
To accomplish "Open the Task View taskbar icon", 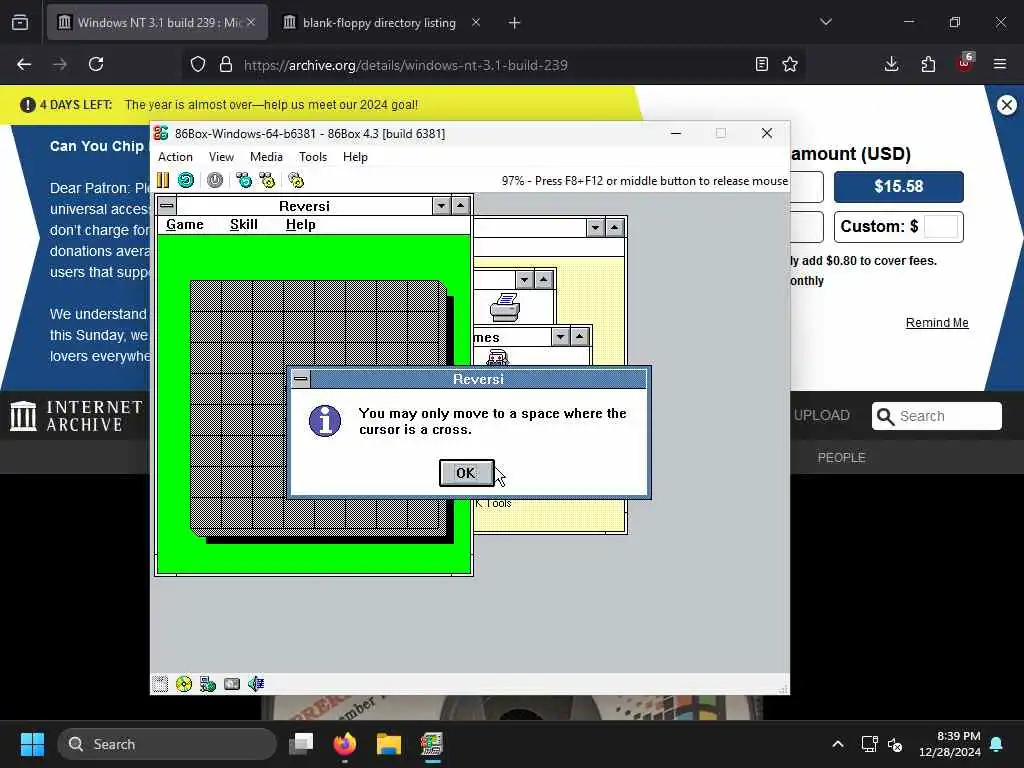I will click(x=301, y=744).
